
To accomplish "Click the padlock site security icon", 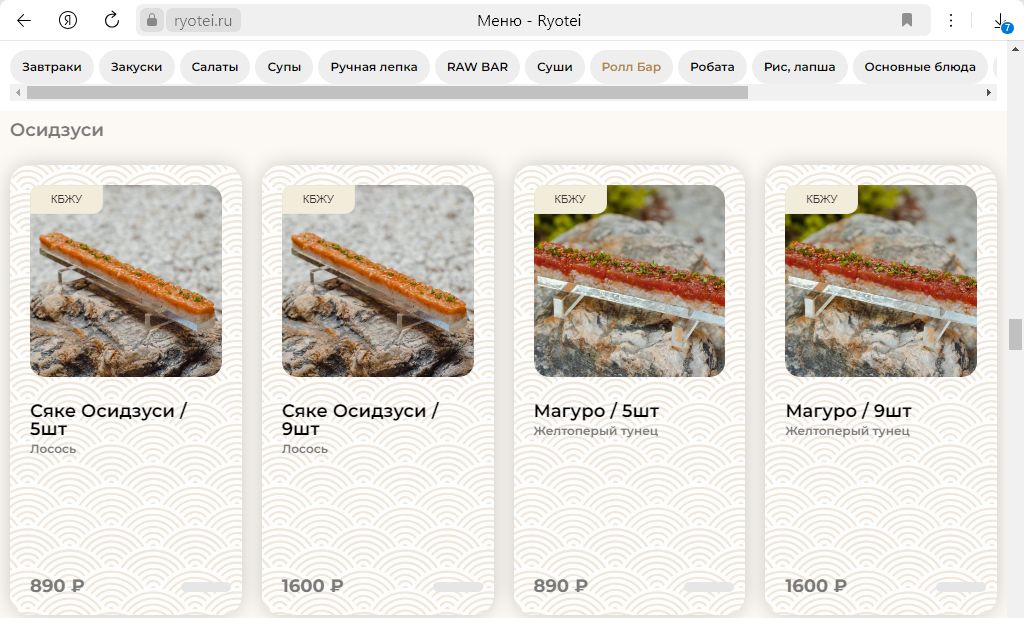I will [x=152, y=20].
